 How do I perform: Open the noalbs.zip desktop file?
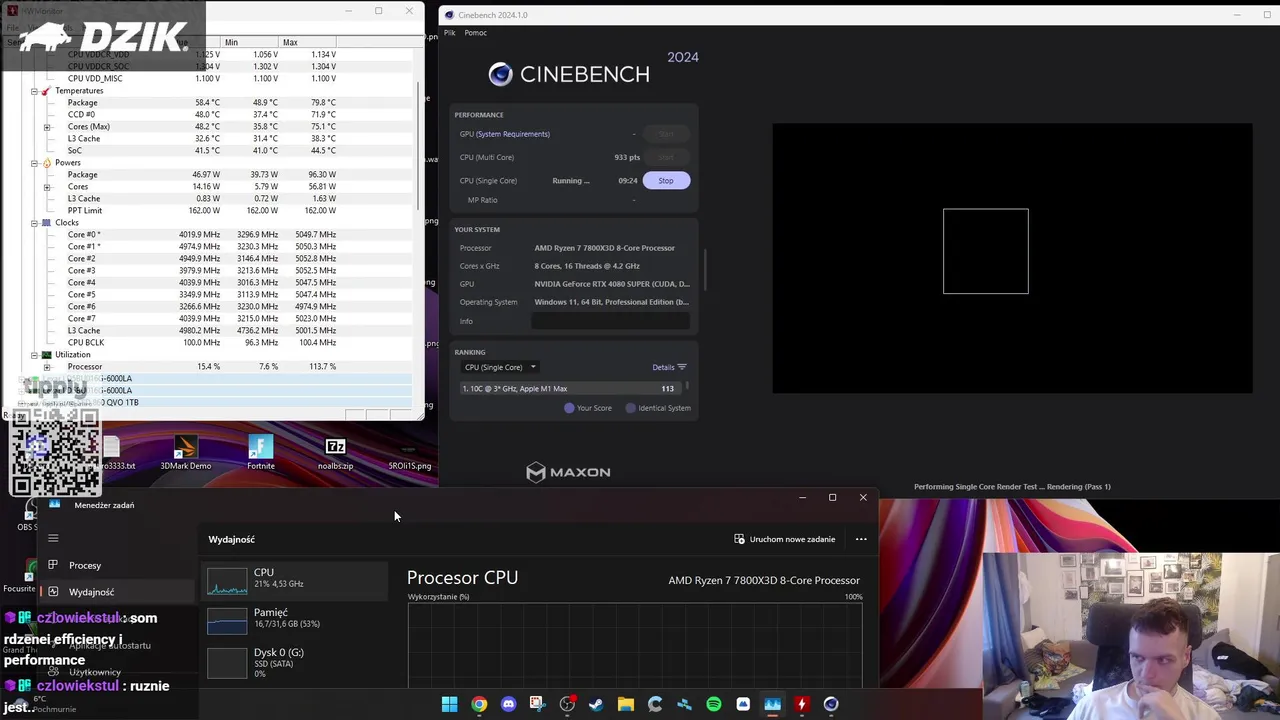(335, 452)
